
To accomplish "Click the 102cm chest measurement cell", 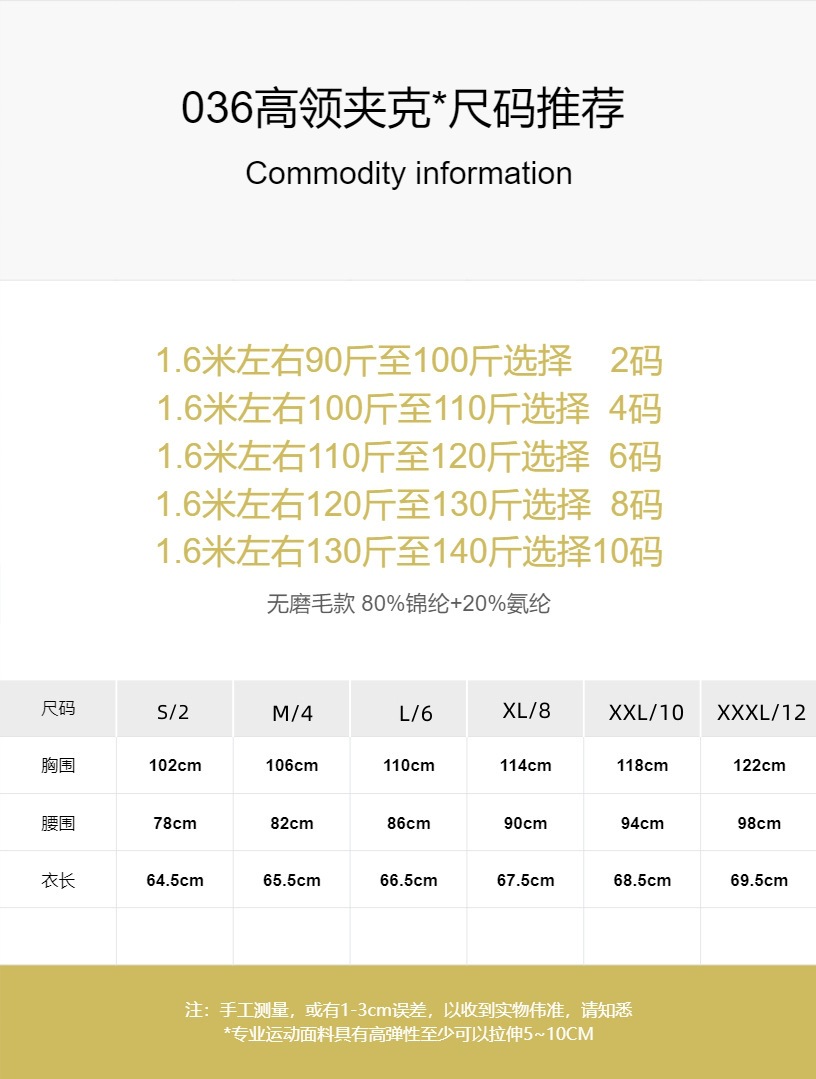I will click(175, 766).
